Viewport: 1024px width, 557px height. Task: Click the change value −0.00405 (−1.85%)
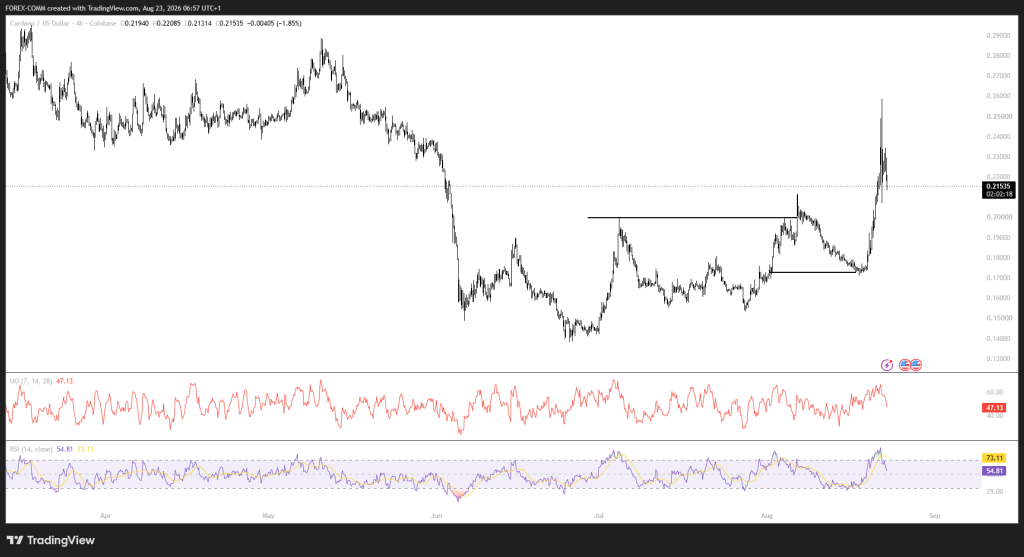click(x=274, y=24)
